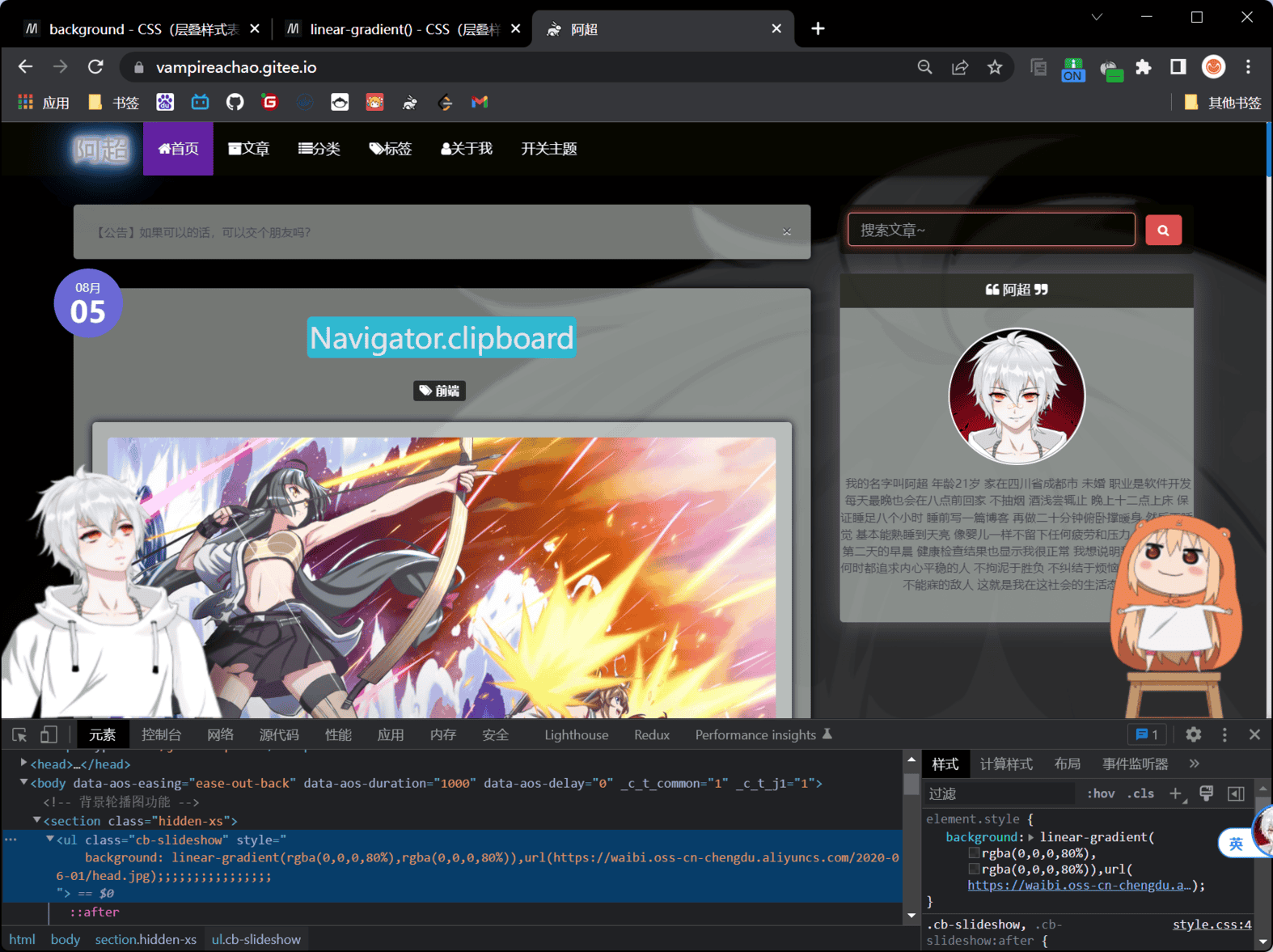Open the Gmail bookmark icon
Viewport: 1273px width, 952px height.
pyautogui.click(x=480, y=102)
